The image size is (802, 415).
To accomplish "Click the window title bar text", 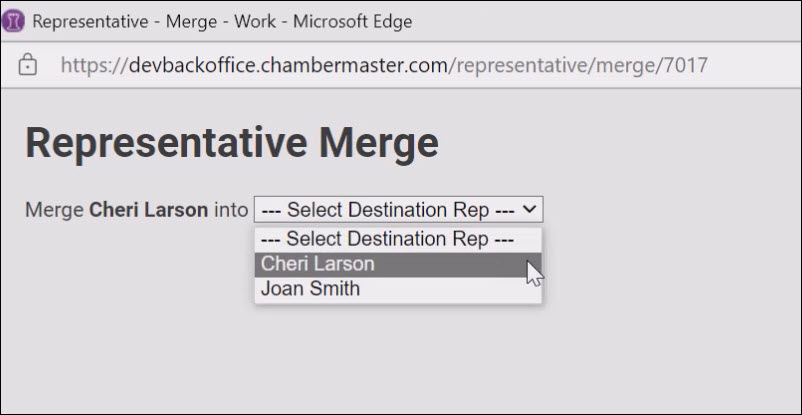I will pyautogui.click(x=222, y=21).
